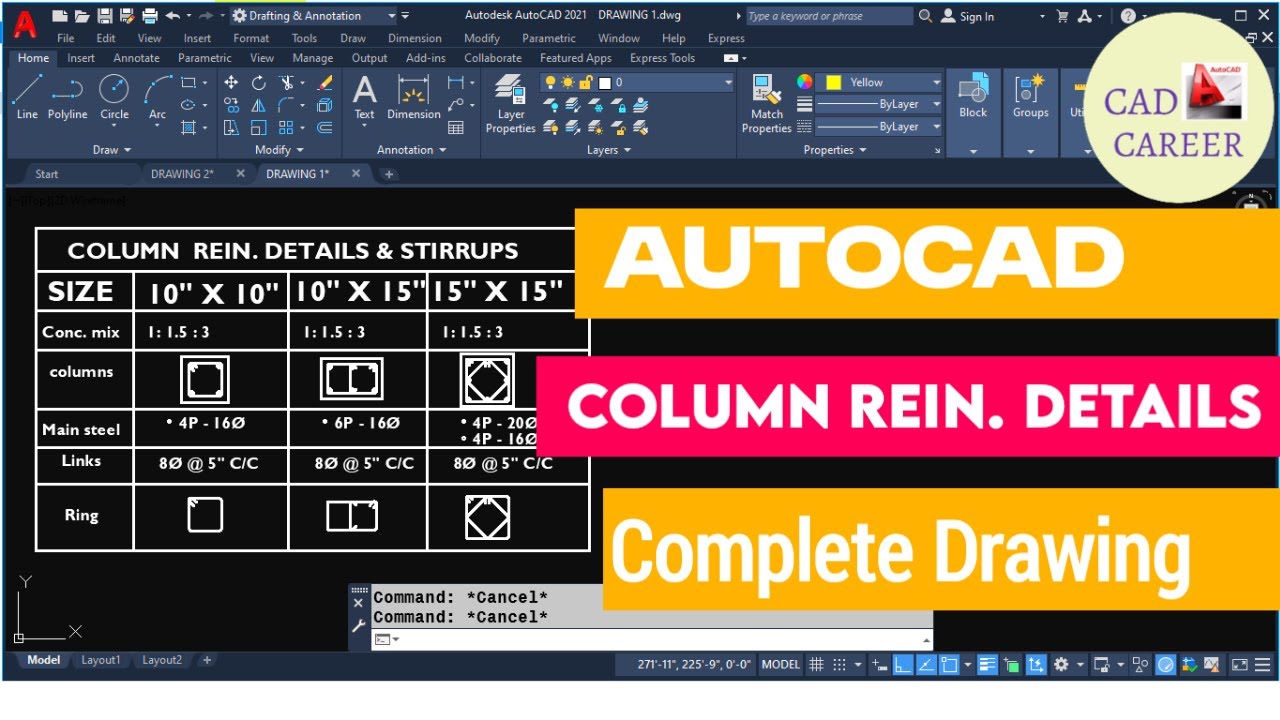Click the Plot (print) icon

click(150, 16)
